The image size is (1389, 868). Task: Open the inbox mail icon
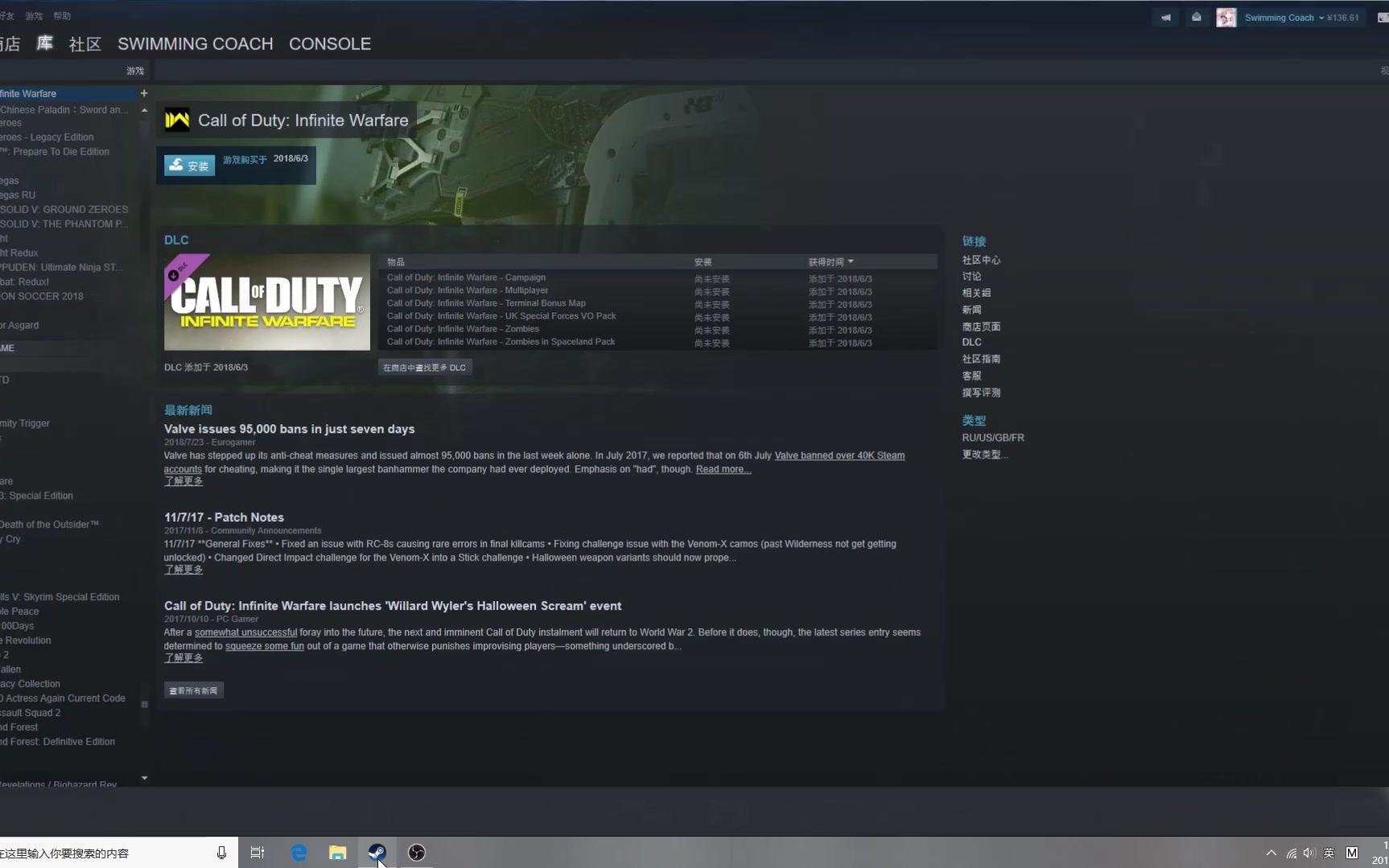(1196, 16)
